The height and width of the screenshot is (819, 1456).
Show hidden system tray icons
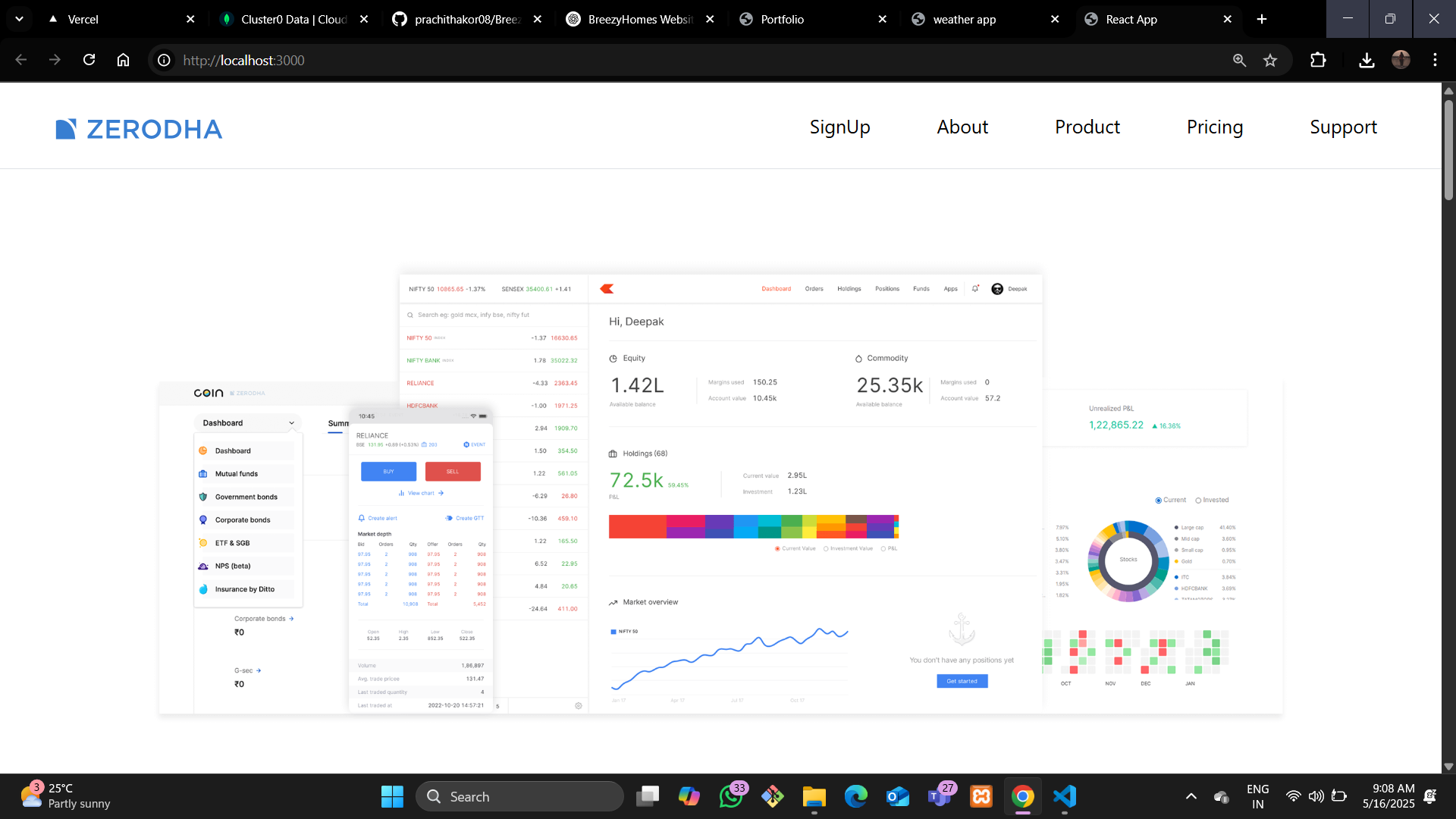coord(1191,796)
